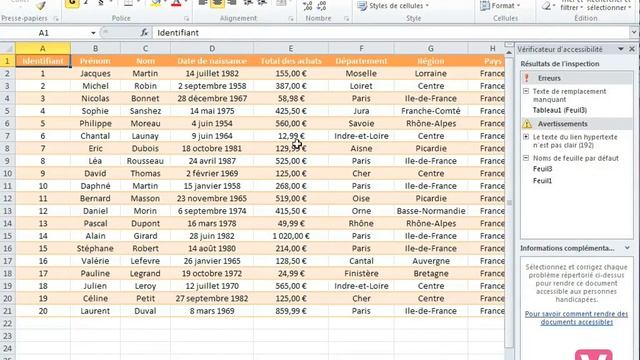Click the vertical scrollbar thumb
This screenshot has height=360, width=640.
509,202
